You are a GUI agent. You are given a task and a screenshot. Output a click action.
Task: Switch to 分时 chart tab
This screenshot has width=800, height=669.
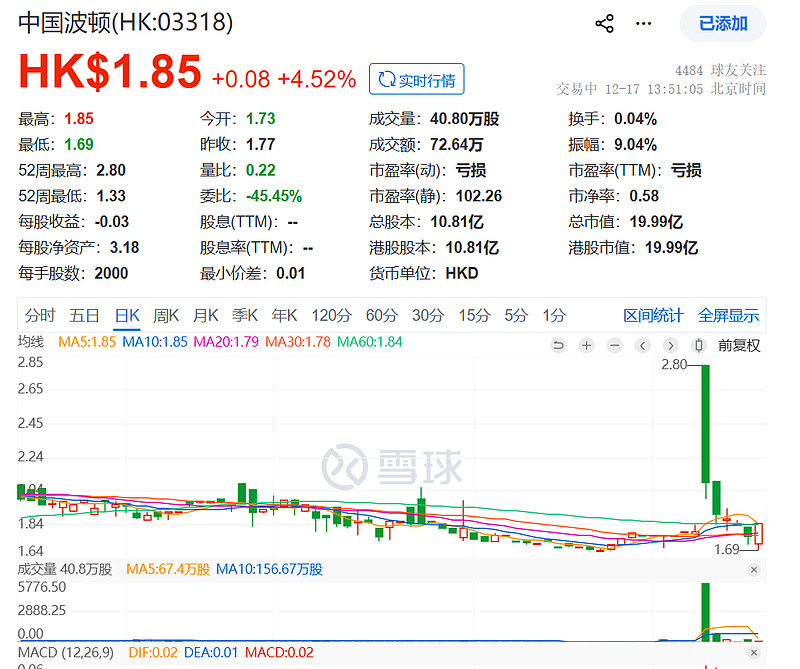40,315
